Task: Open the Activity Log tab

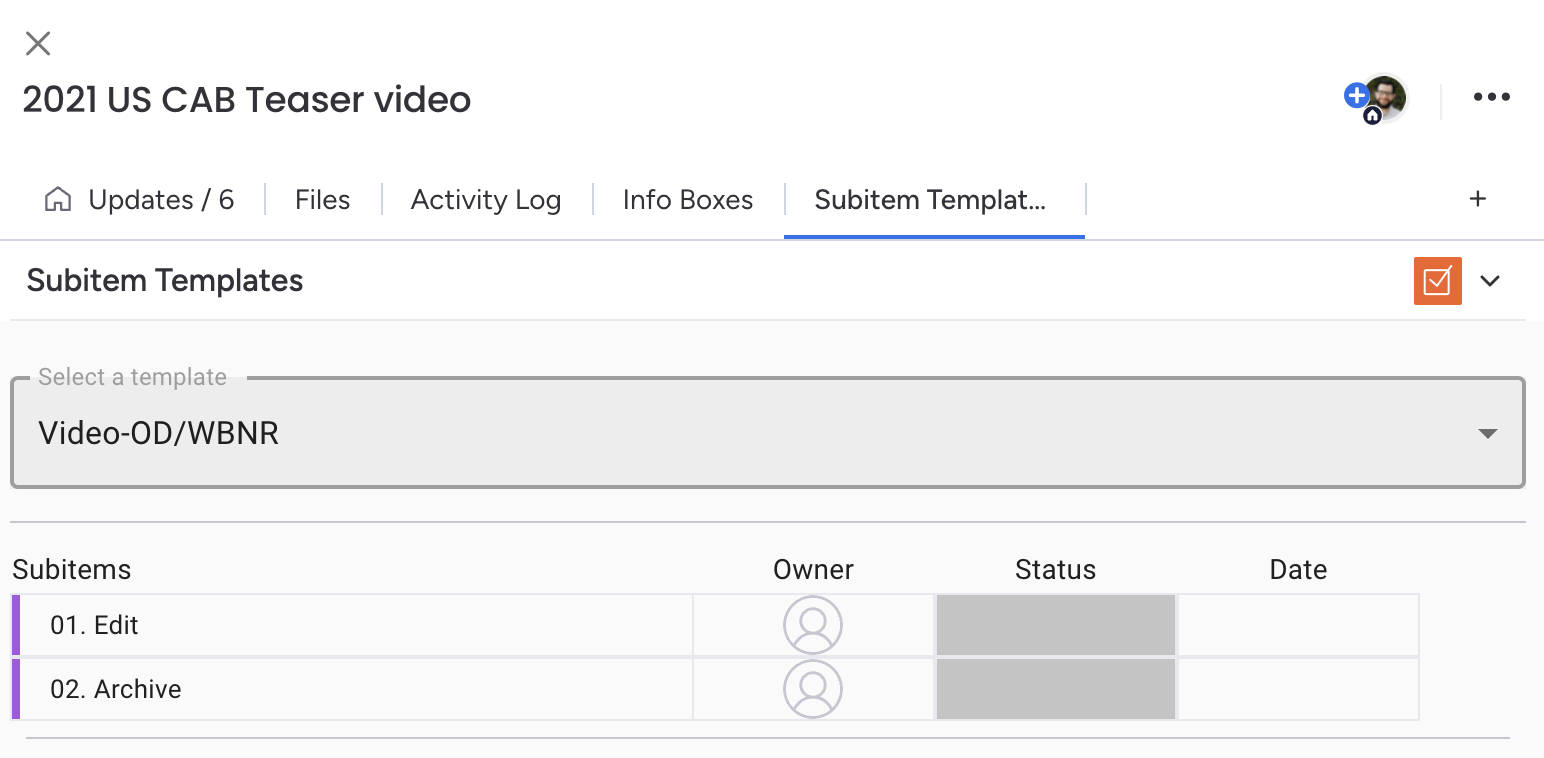Action: pyautogui.click(x=486, y=200)
